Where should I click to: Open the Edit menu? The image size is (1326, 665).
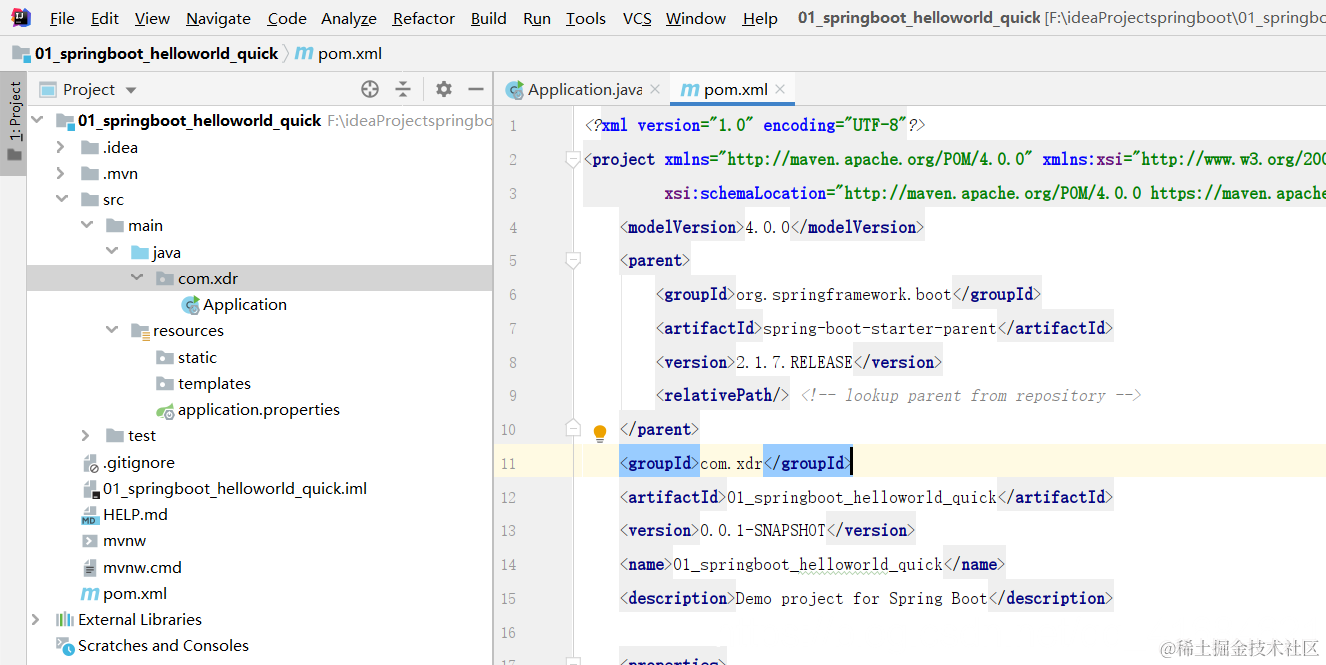pyautogui.click(x=104, y=18)
